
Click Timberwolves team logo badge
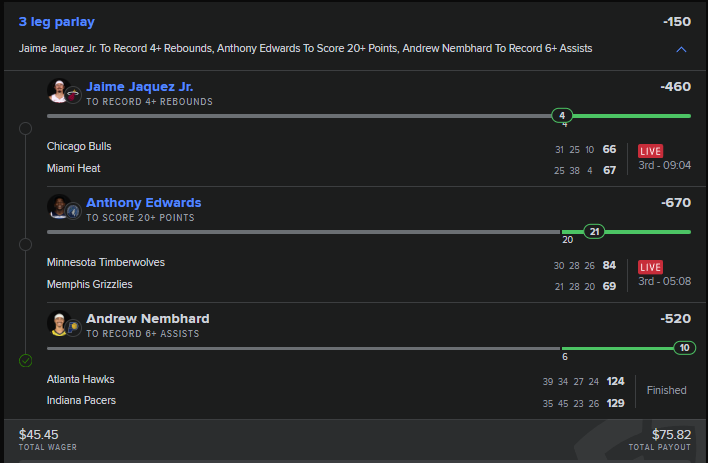[x=73, y=211]
